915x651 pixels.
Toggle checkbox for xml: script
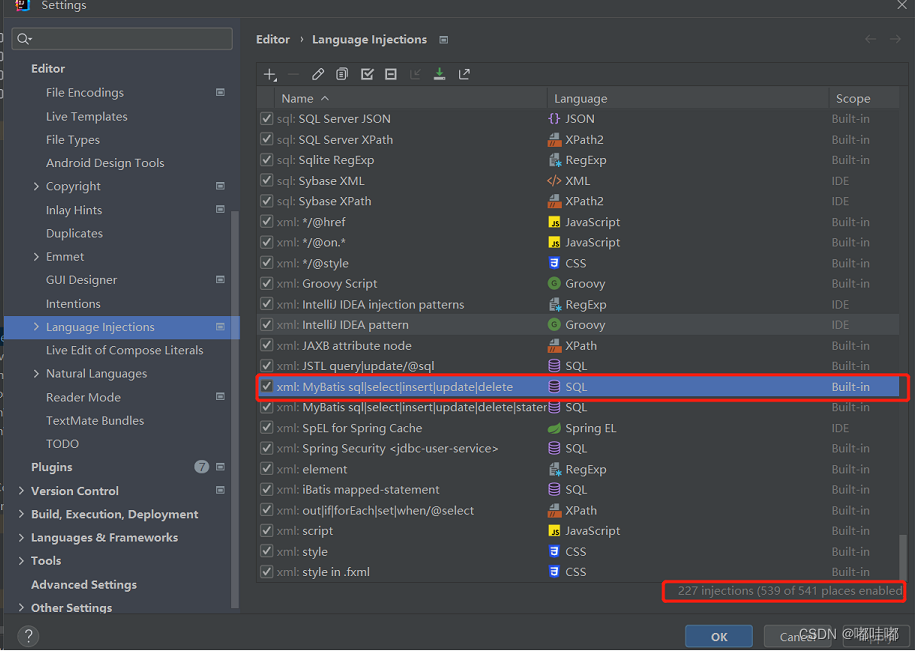point(267,531)
